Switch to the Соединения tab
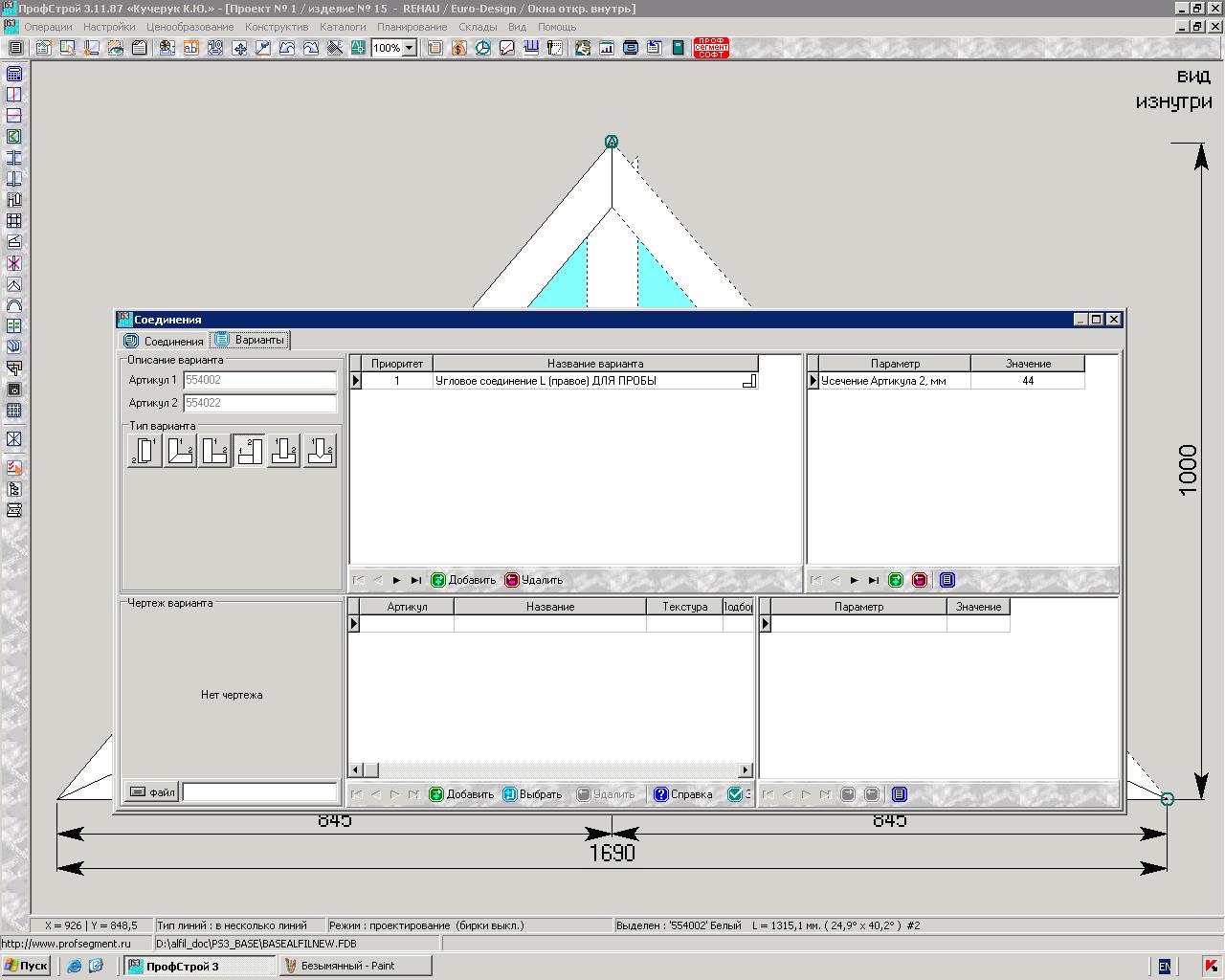Viewport: 1225px width, 980px height. [165, 341]
